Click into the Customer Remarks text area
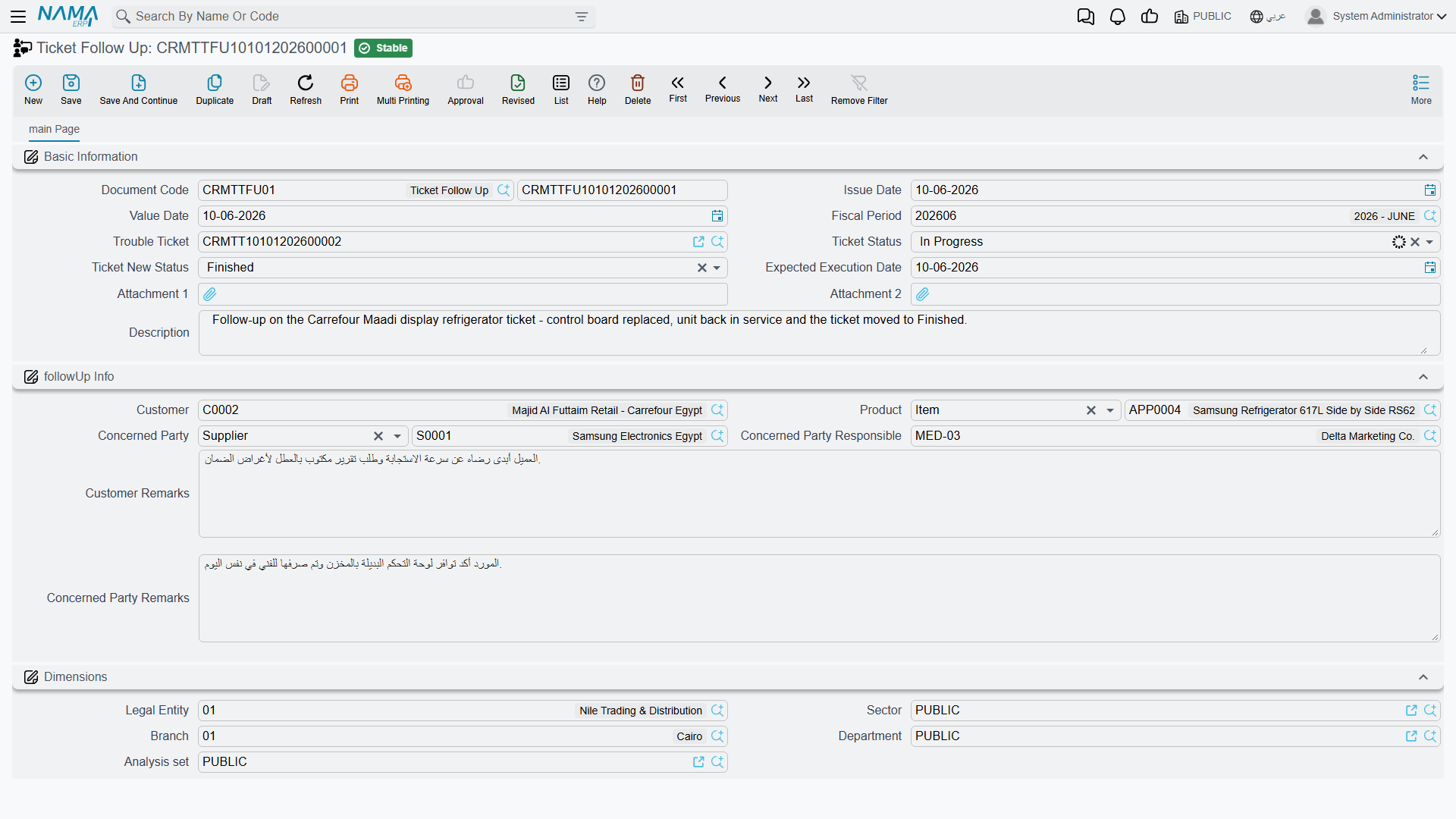 tap(819, 494)
